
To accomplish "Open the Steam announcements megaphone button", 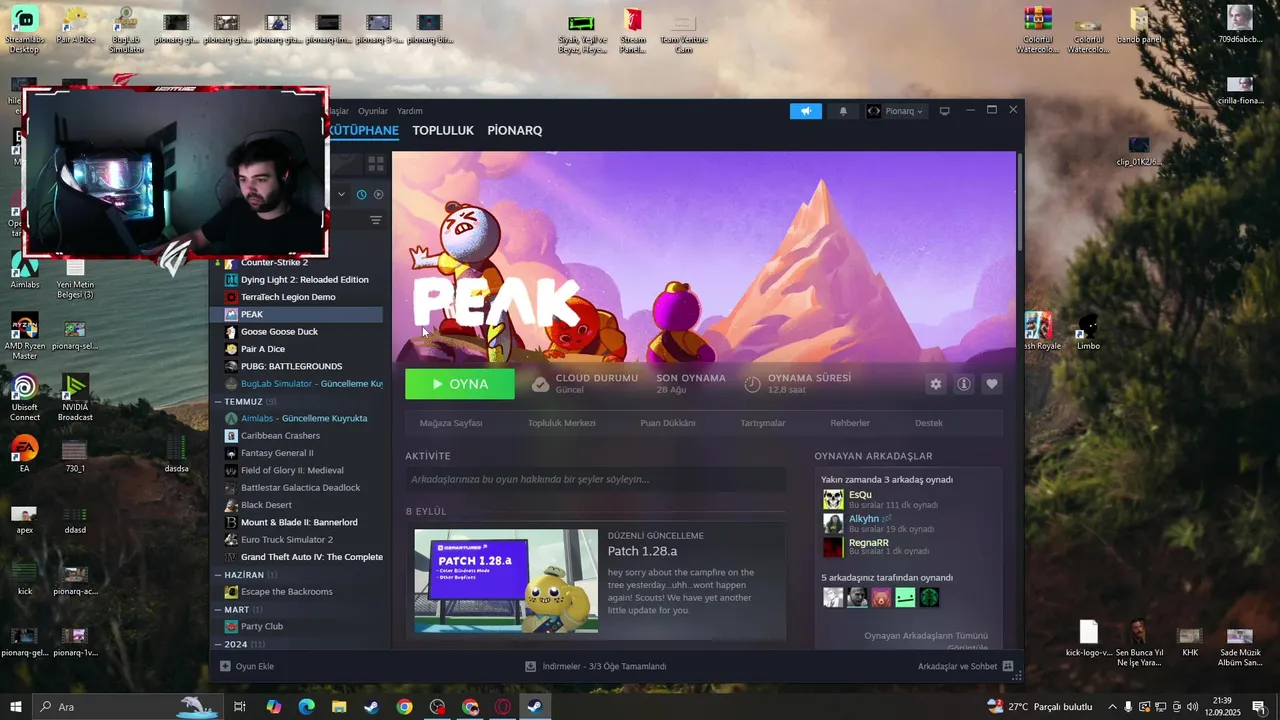I will (805, 111).
